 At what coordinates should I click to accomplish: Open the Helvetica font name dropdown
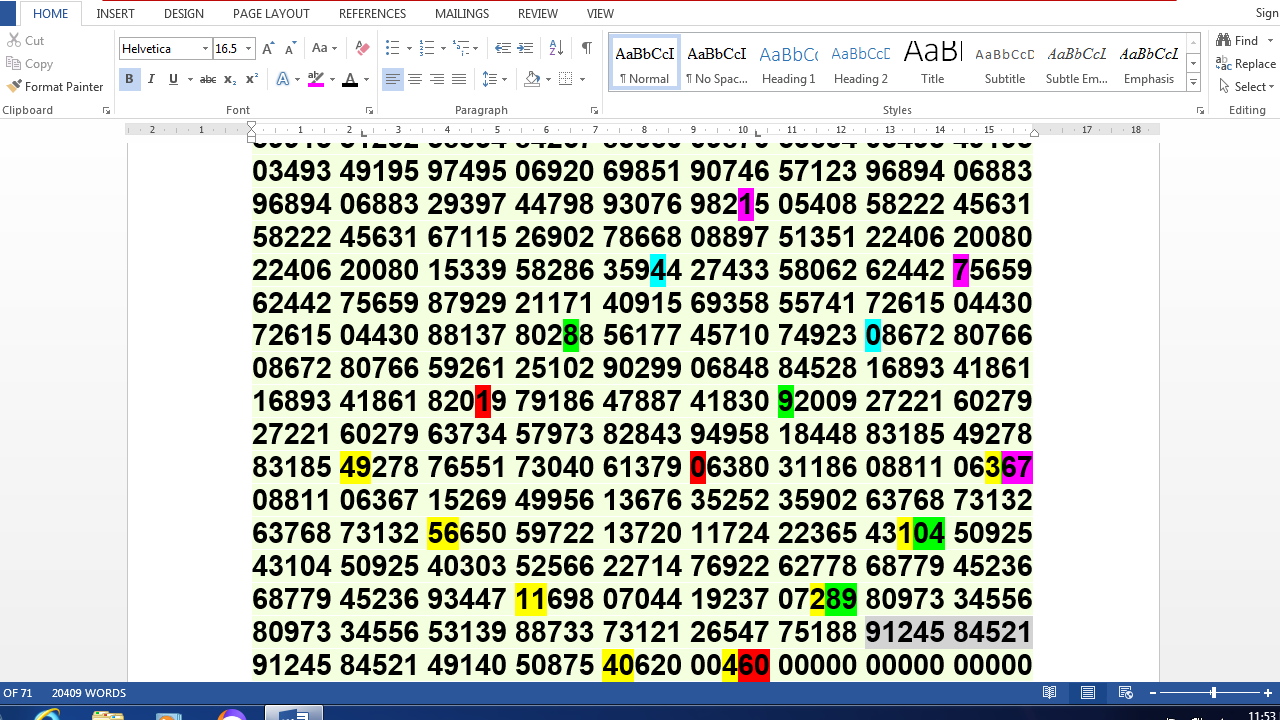pyautogui.click(x=205, y=49)
